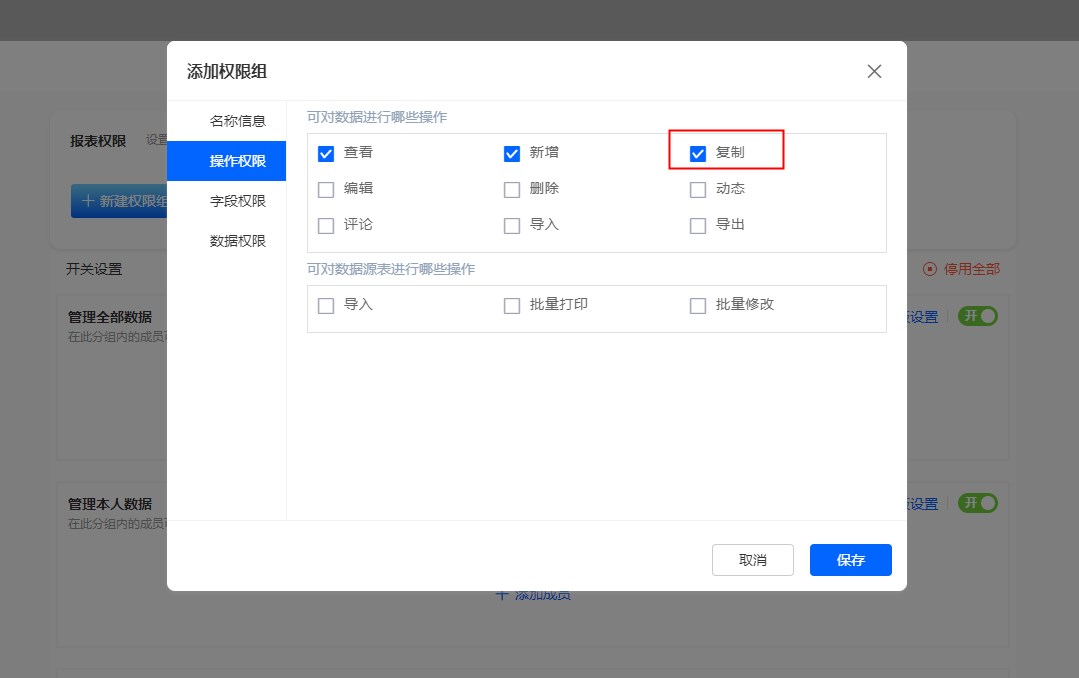The image size is (1079, 678).
Task: Check 导入 under data source table section
Action: (x=326, y=306)
